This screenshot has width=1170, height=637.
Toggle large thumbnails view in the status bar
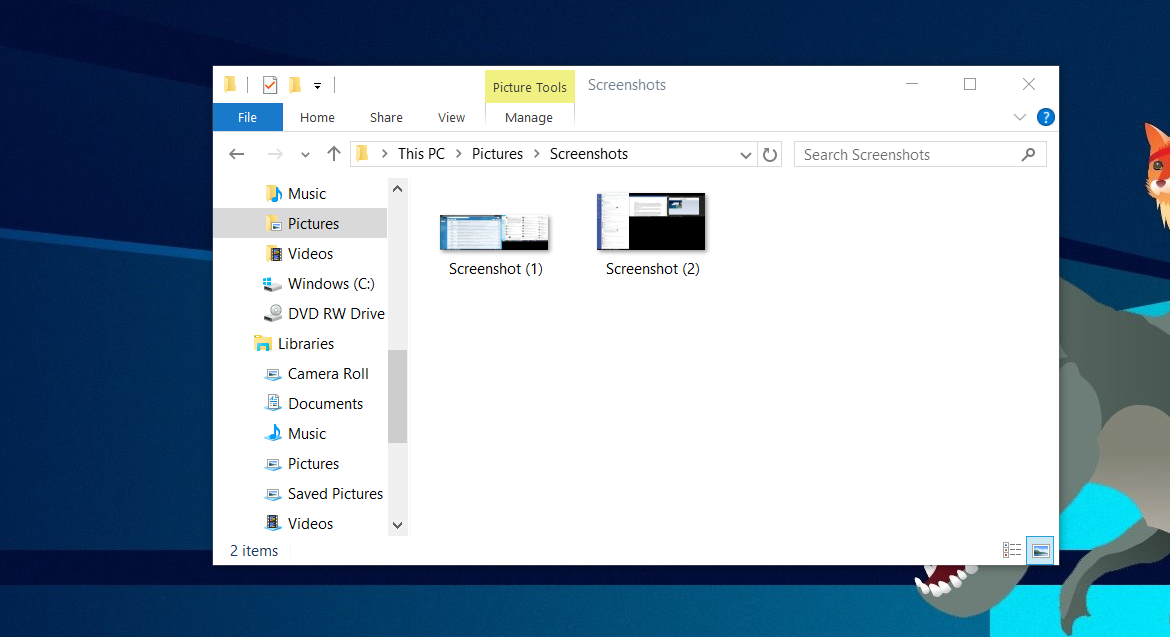1039,550
